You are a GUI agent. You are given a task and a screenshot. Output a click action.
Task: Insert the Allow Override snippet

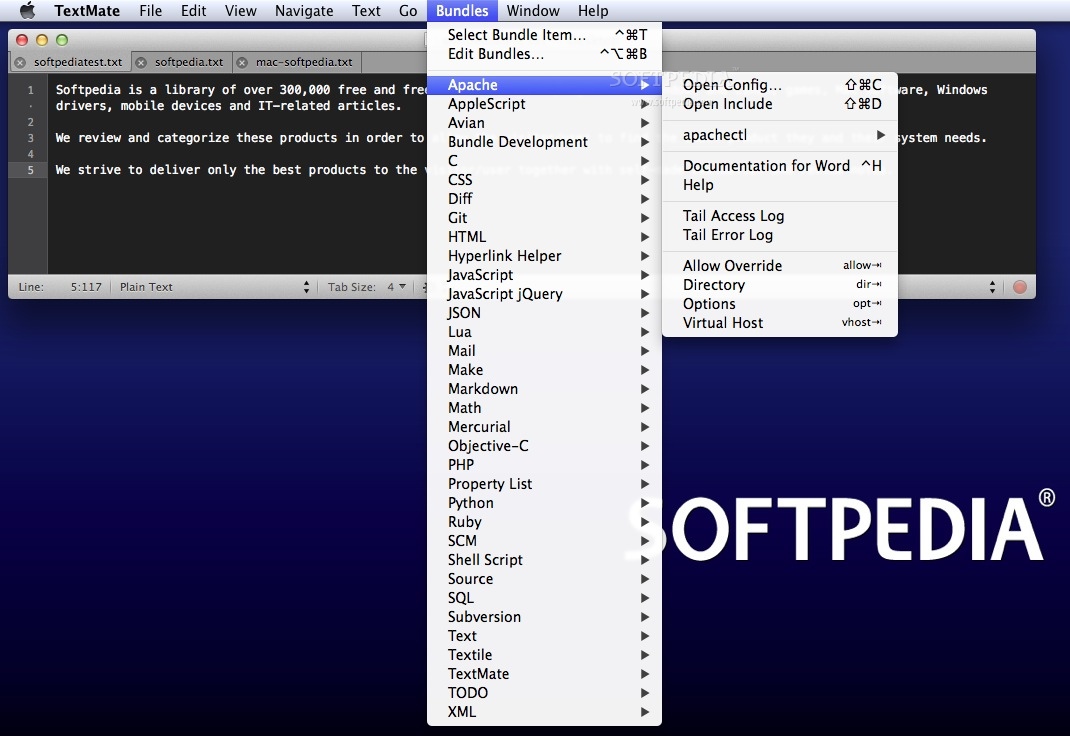click(x=780, y=265)
